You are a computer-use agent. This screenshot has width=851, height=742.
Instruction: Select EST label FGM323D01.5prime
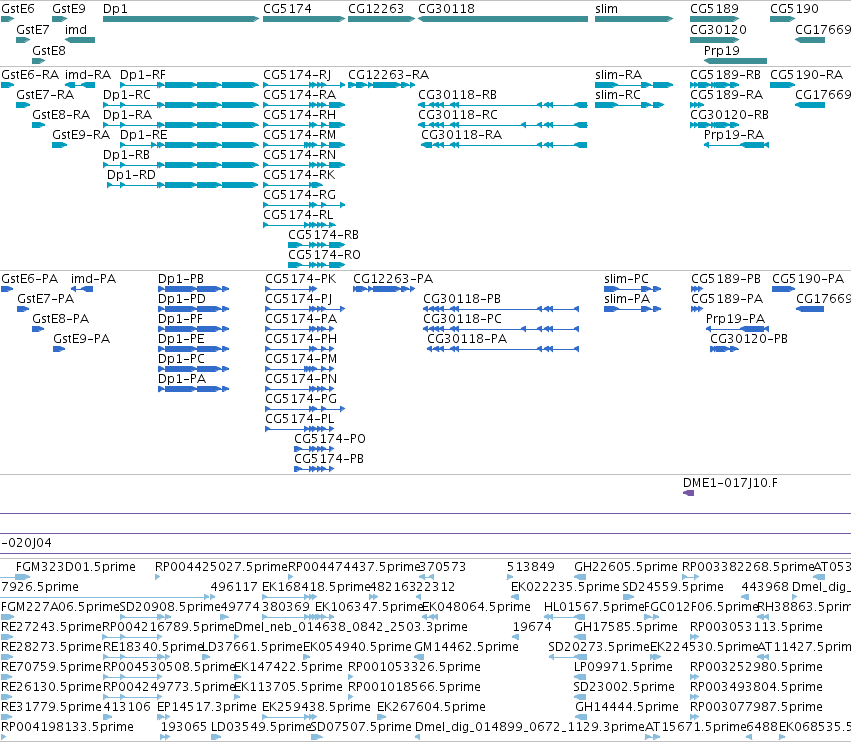[x=75, y=567]
